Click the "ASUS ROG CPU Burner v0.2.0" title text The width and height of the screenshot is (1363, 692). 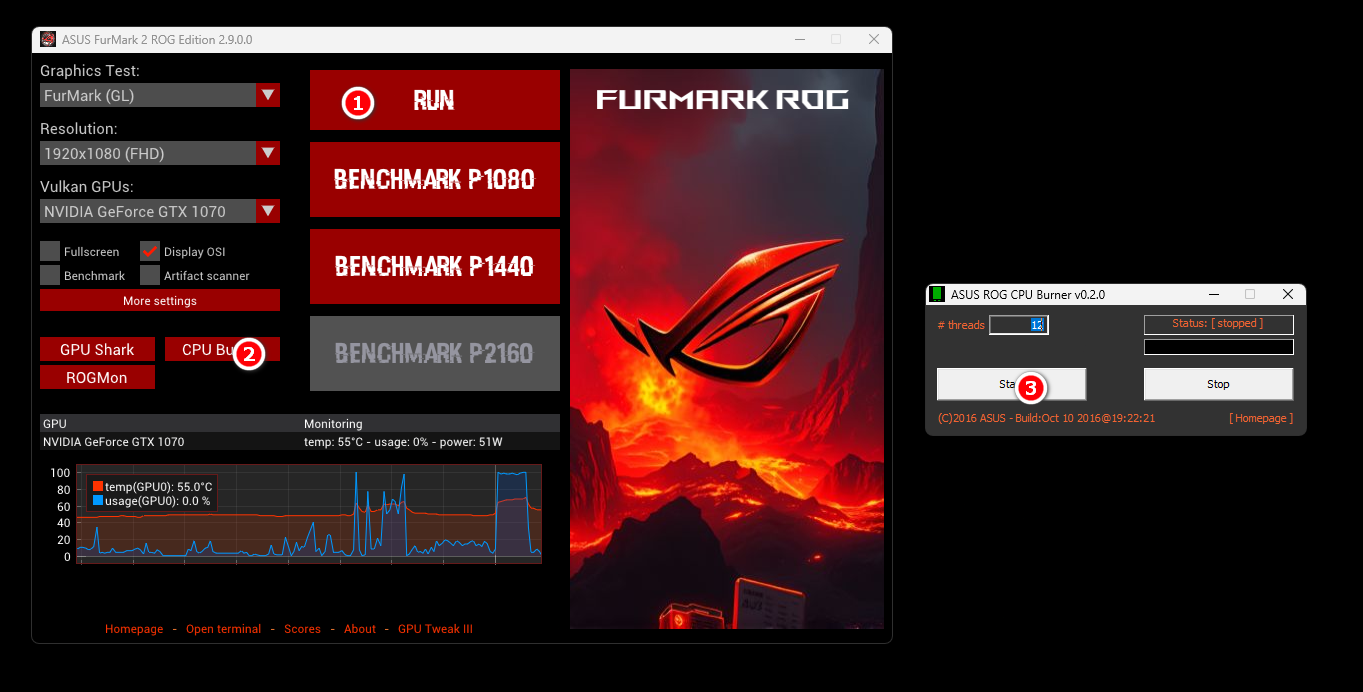tap(1028, 295)
